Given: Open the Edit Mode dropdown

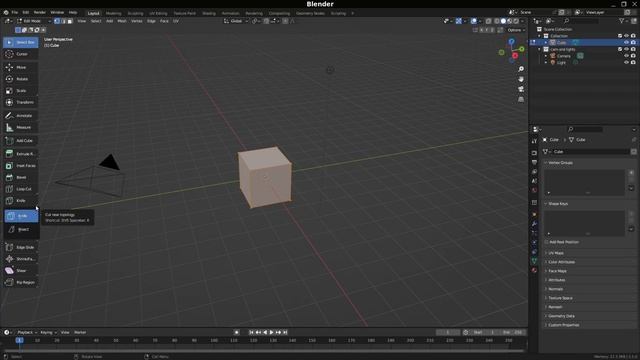Looking at the screenshot, I should click(33, 21).
